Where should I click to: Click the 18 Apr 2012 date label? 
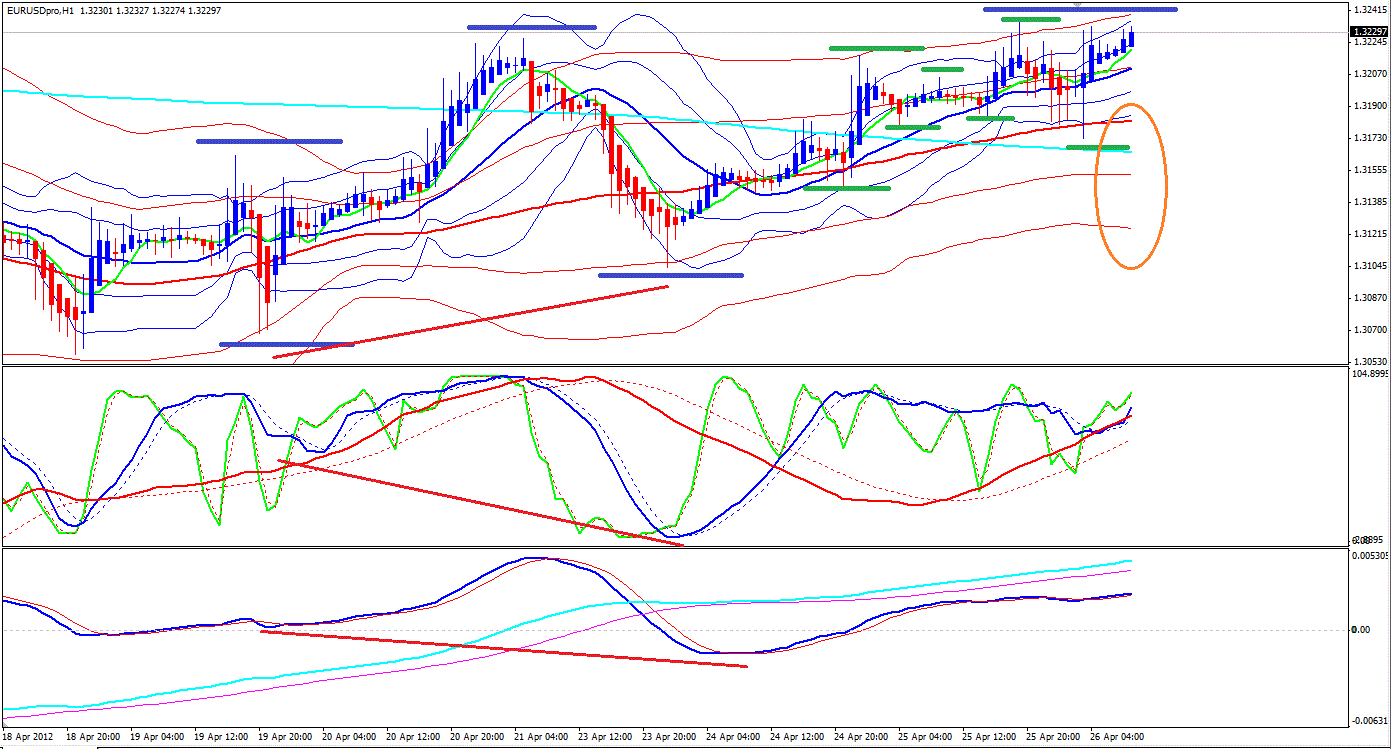[27, 736]
